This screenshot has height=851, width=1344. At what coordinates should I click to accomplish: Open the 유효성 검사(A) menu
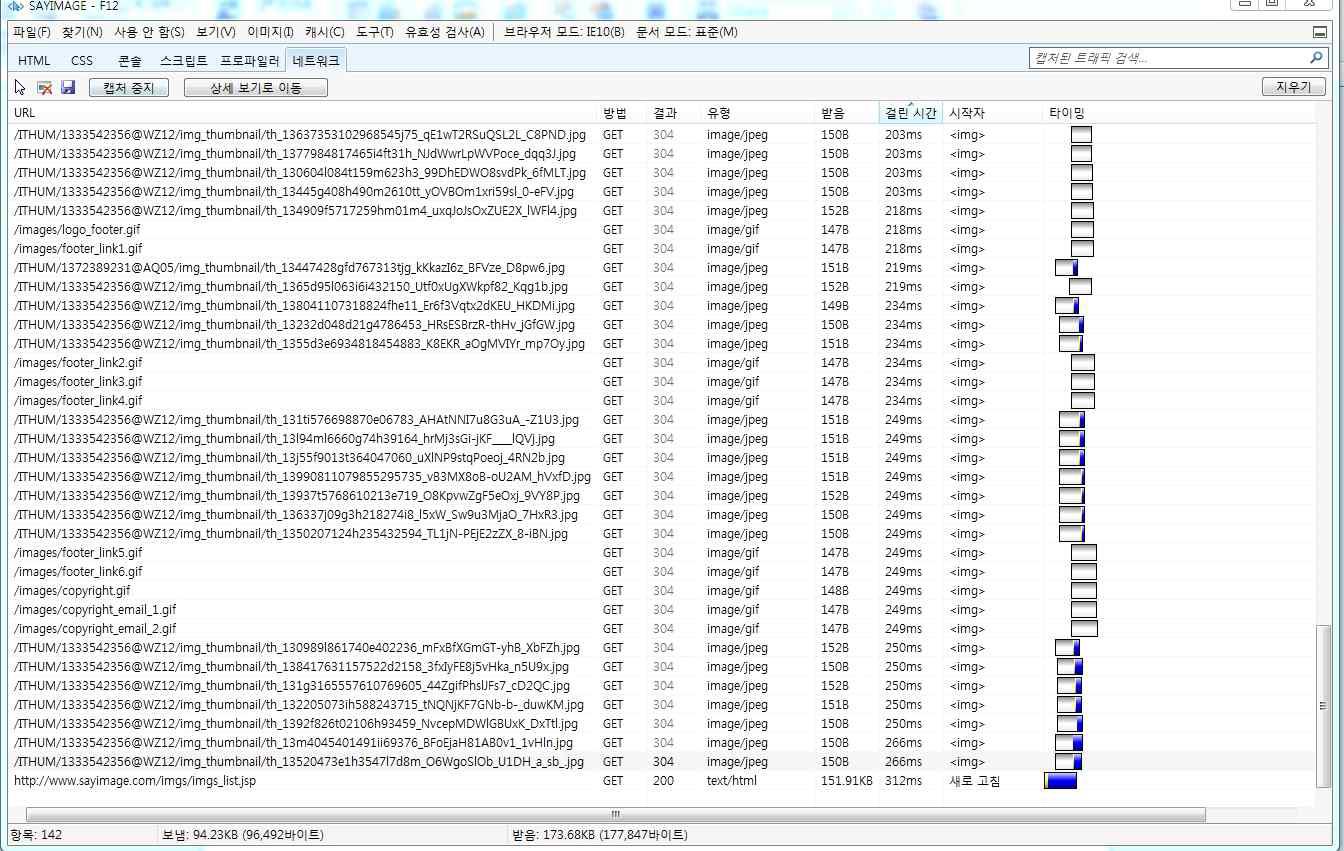[445, 32]
